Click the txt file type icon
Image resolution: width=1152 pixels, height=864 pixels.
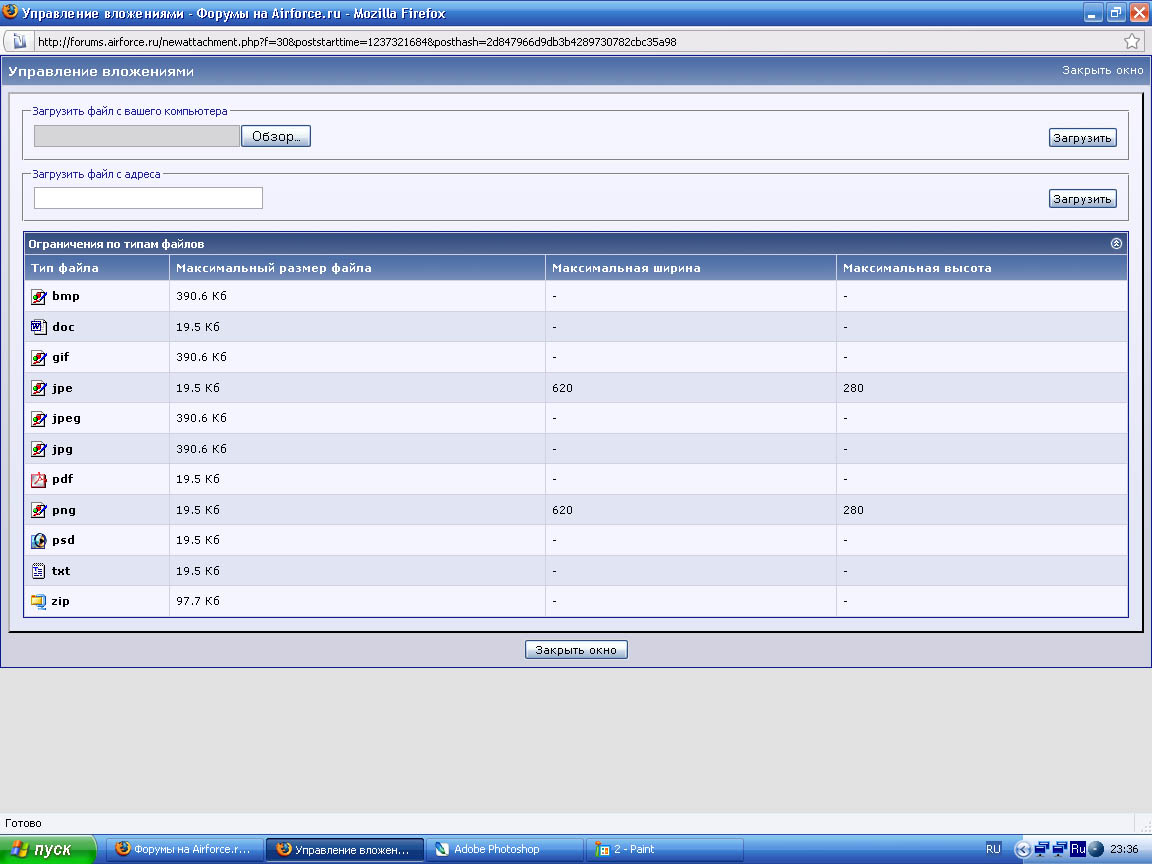(39, 571)
